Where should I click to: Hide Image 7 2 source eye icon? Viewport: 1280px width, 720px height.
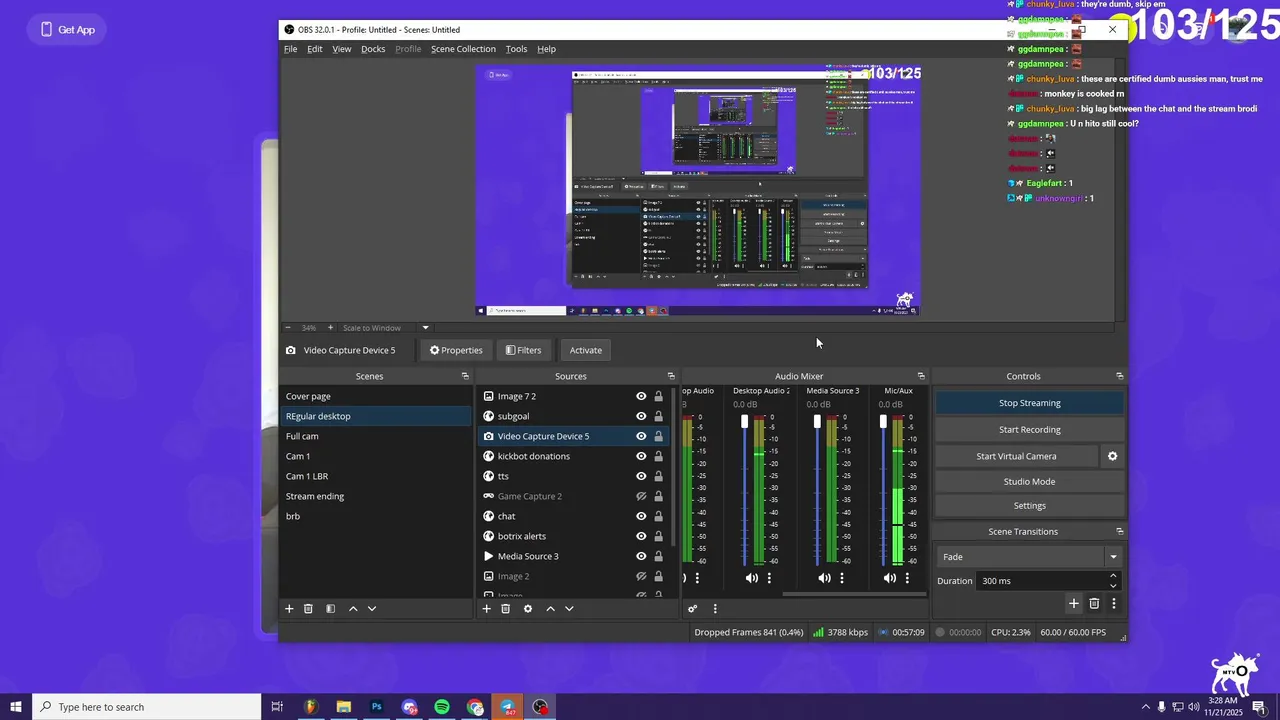point(641,396)
